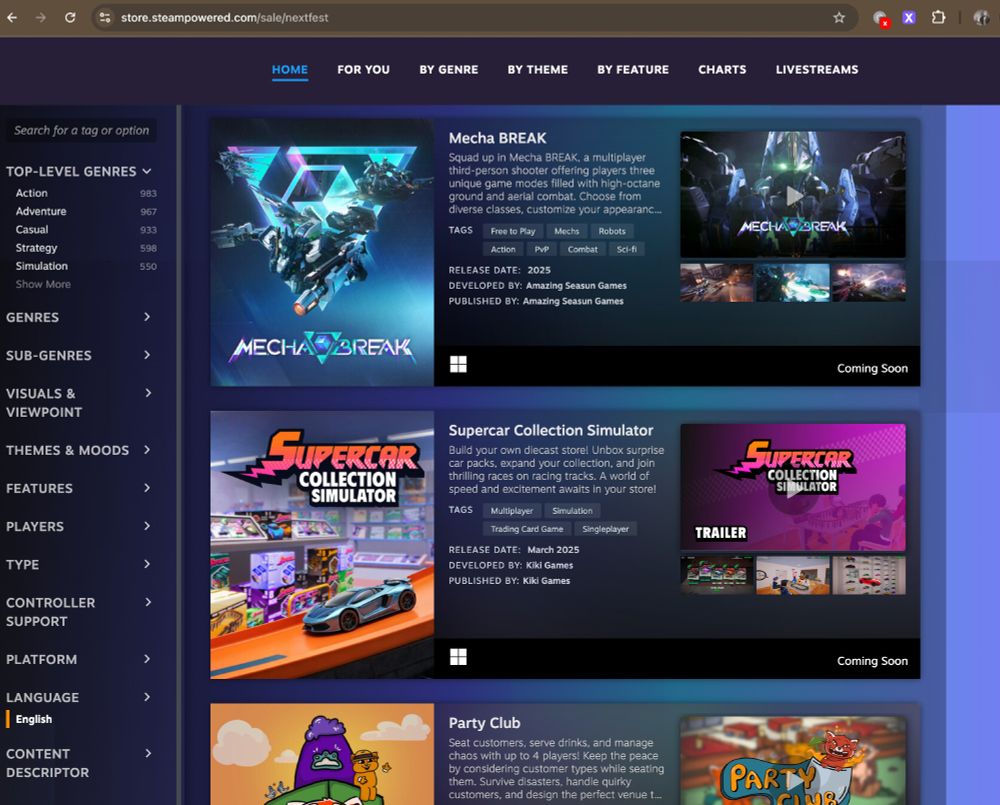Image resolution: width=1000 pixels, height=805 pixels.
Task: Expand the Platform filter section
Action: pyautogui.click(x=78, y=659)
